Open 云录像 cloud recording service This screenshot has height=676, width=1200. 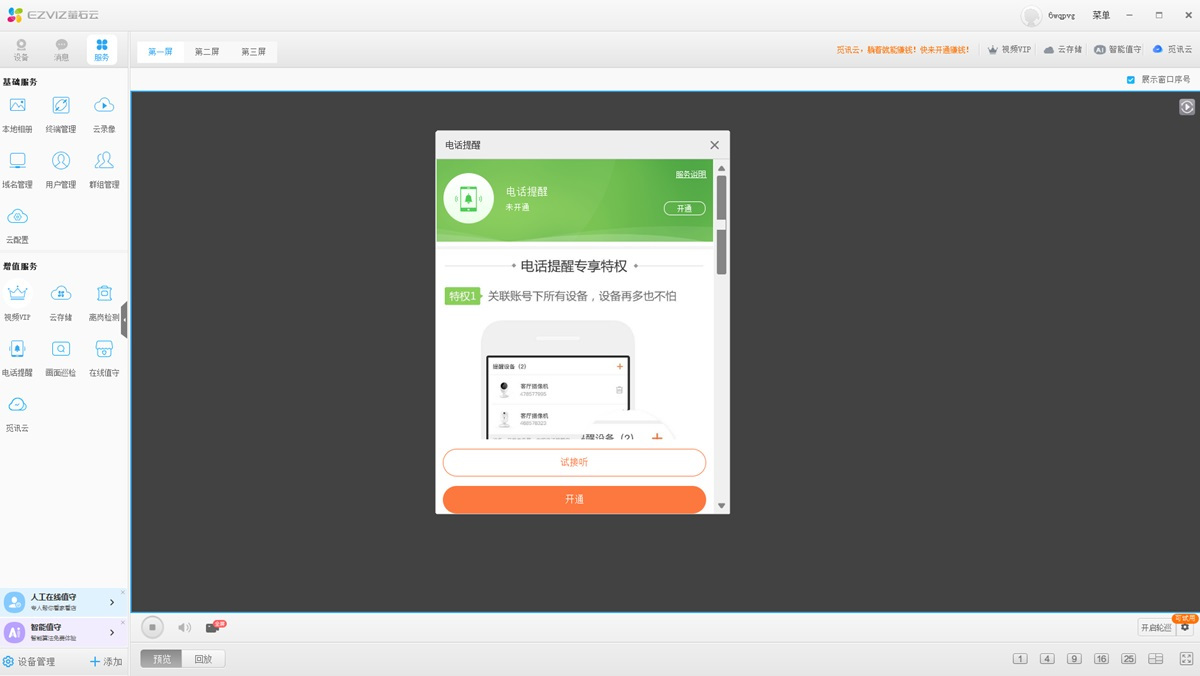[104, 107]
